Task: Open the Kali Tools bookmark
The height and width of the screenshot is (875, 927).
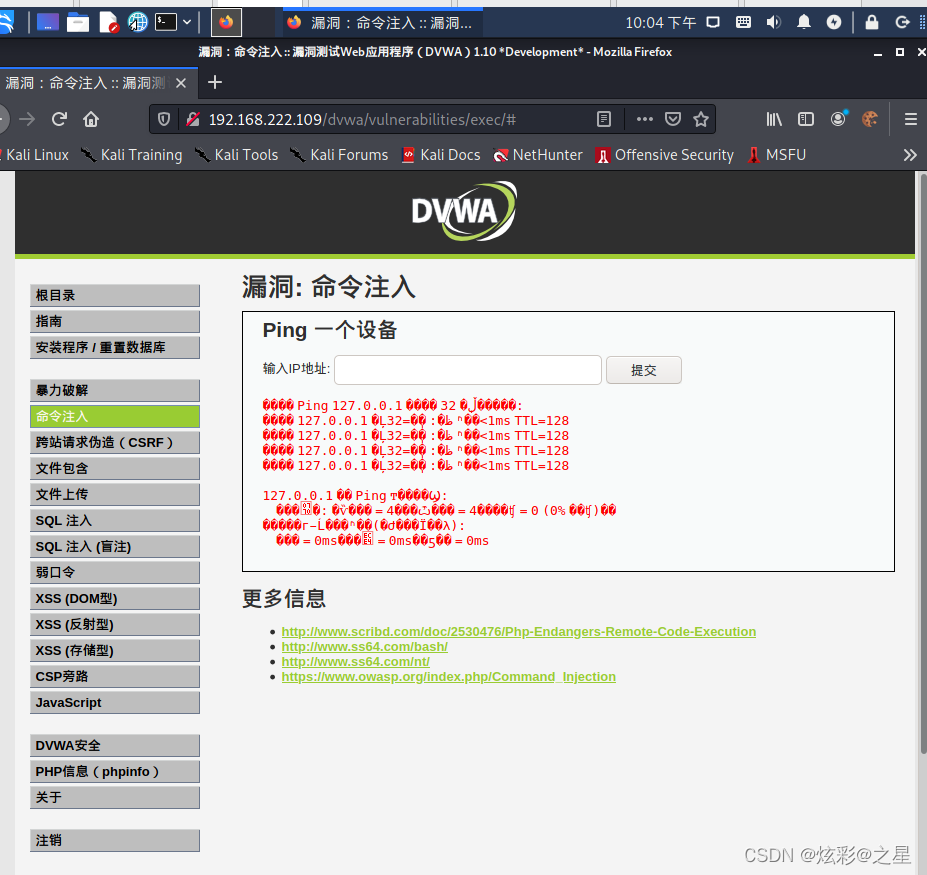Action: [x=244, y=155]
